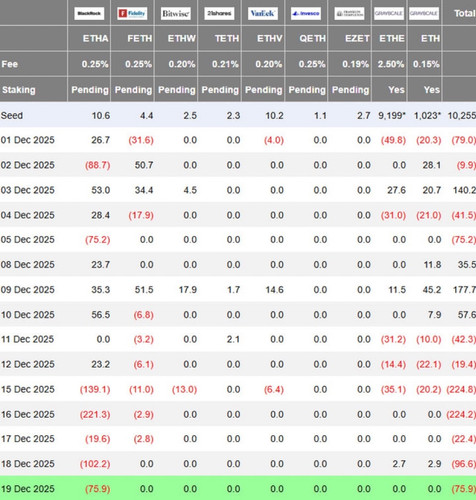The width and height of the screenshot is (476, 500).
Task: Click the Staking 'Pending' under EZET
Action: (x=350, y=90)
